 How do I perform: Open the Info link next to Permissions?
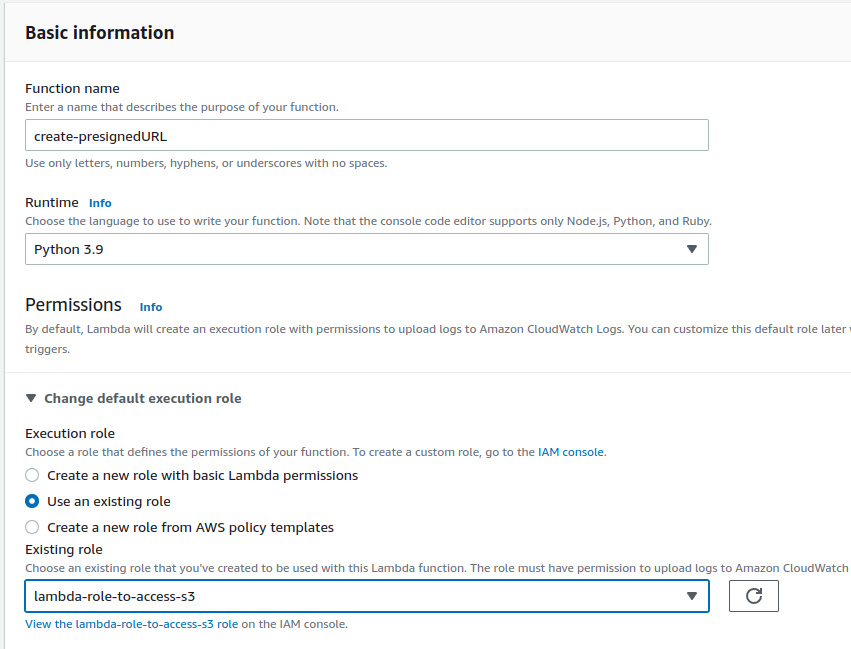click(151, 307)
